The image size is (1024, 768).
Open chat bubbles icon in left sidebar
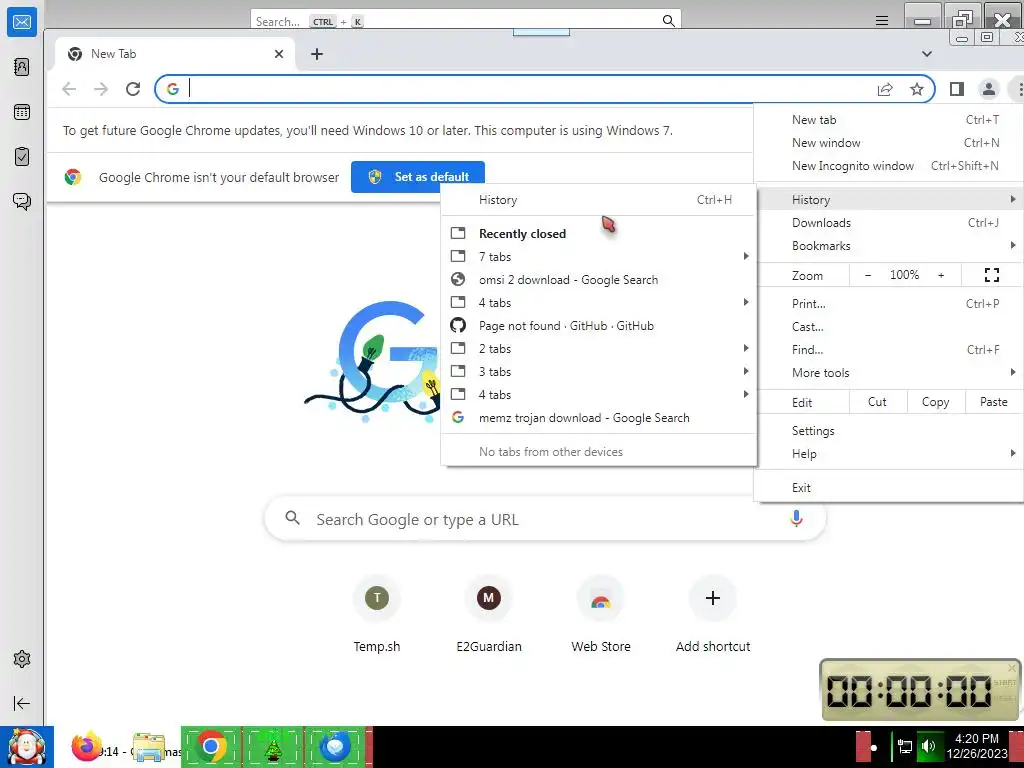point(22,201)
